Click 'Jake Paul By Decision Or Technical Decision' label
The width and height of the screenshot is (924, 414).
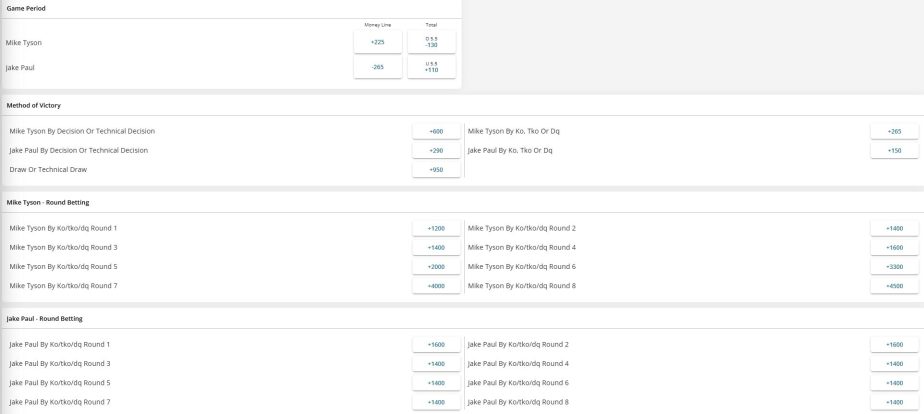click(x=78, y=151)
